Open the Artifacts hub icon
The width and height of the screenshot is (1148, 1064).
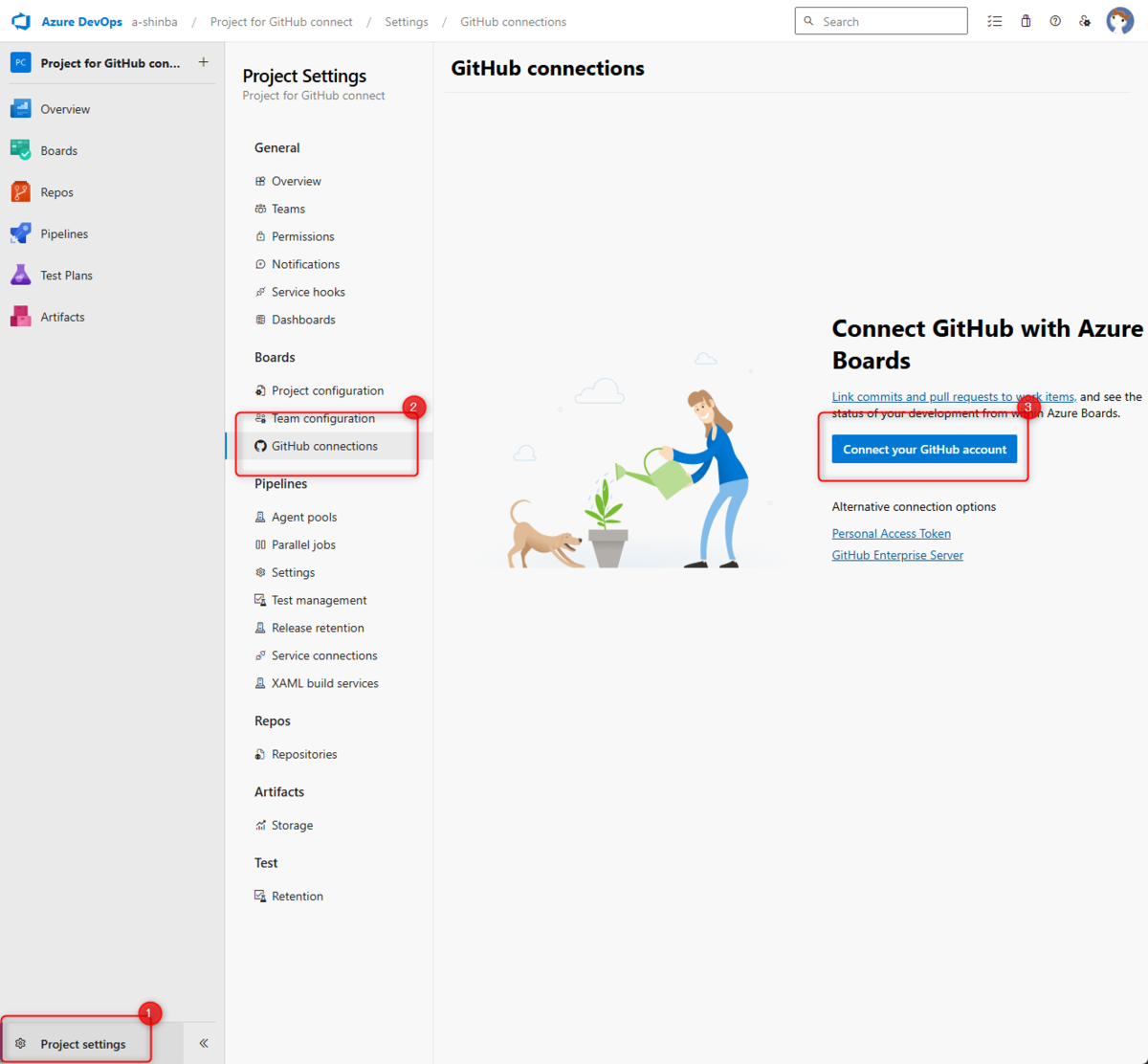point(21,317)
